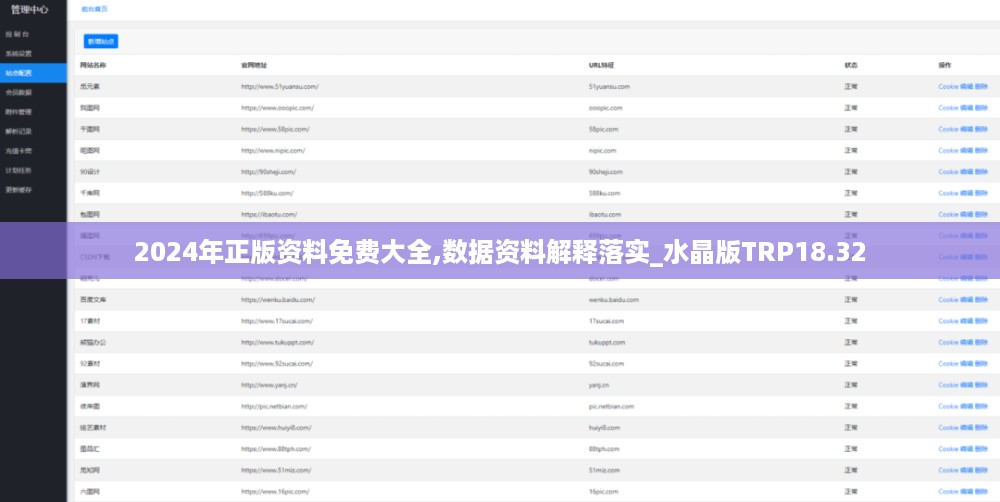Open 控制台 in the sidebar
Image resolution: width=1000 pixels, height=502 pixels.
coord(18,34)
